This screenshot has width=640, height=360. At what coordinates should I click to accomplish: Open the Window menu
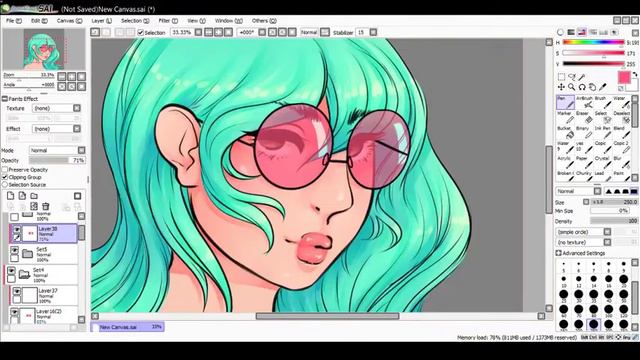click(x=229, y=20)
